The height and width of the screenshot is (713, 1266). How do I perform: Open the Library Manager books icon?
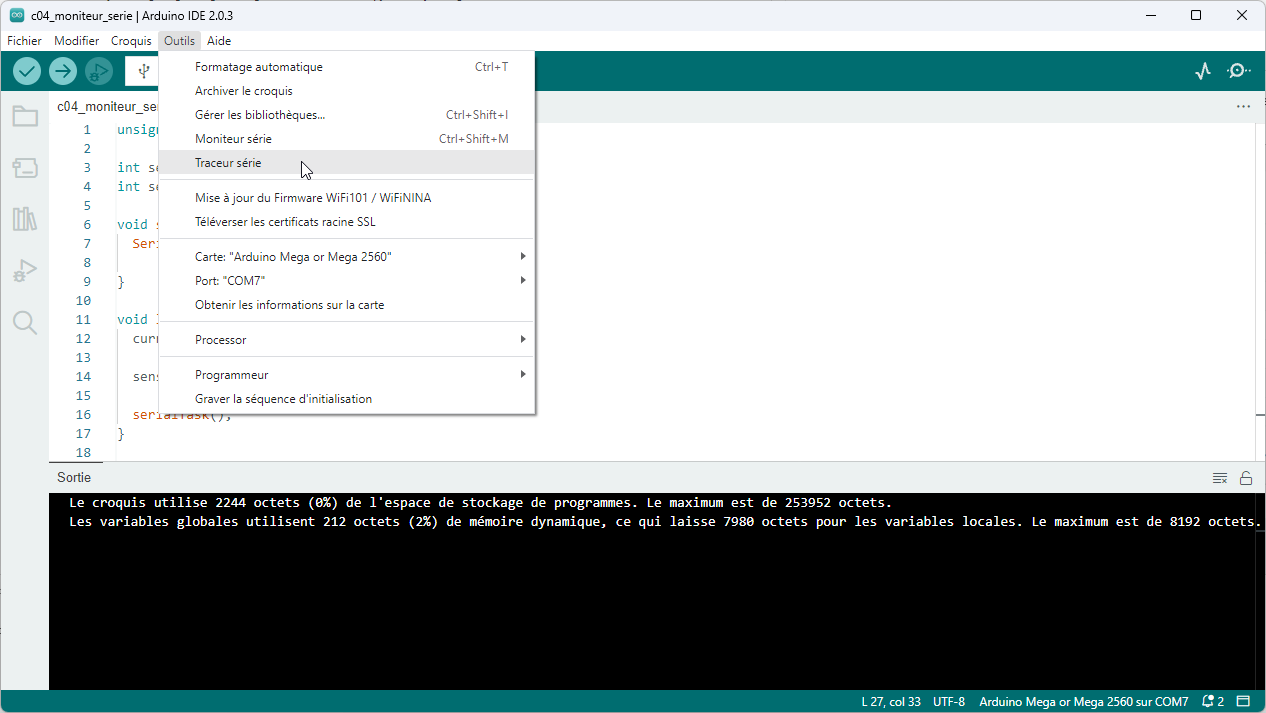(x=25, y=219)
